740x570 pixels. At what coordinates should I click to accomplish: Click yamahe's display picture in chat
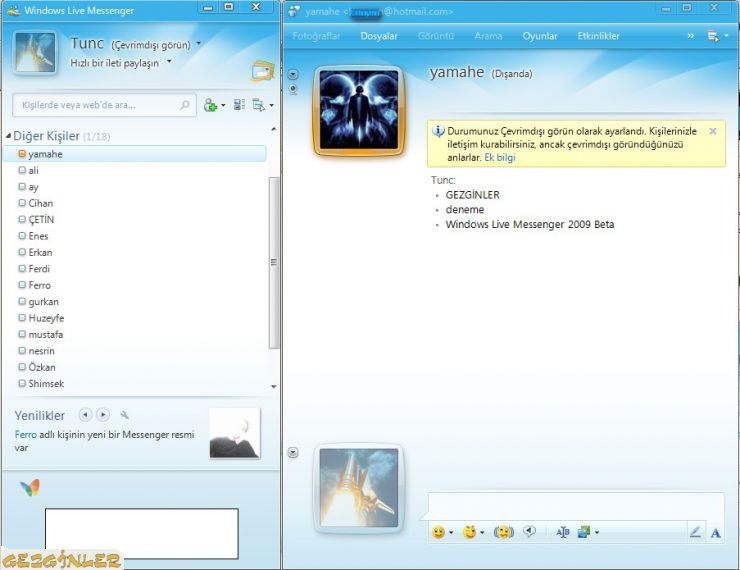click(359, 110)
